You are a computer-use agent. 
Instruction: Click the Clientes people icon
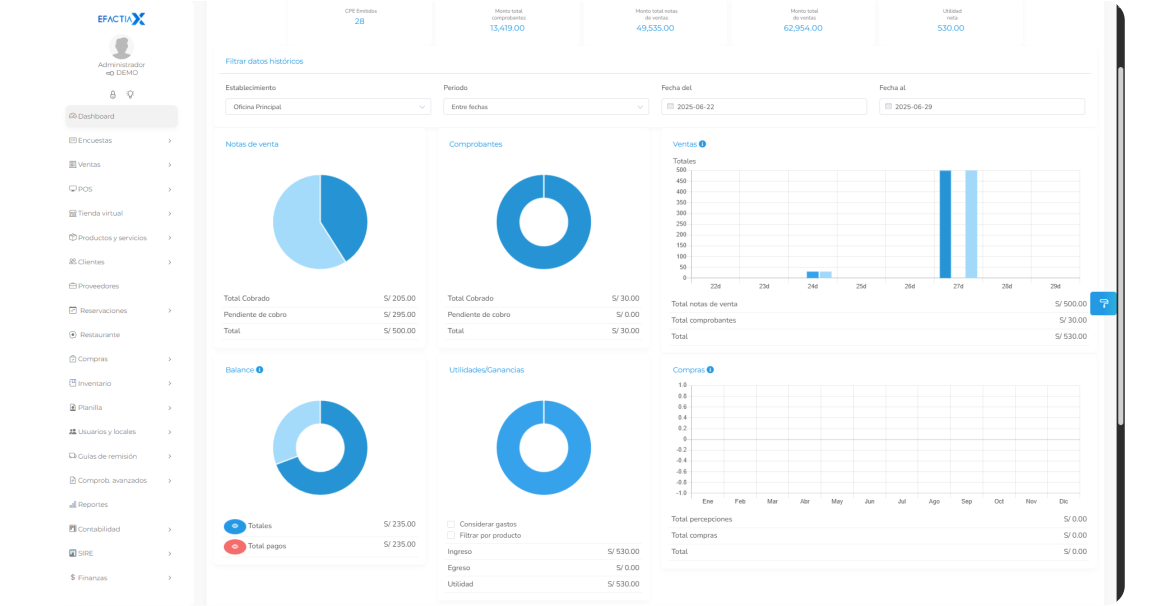[73, 261]
